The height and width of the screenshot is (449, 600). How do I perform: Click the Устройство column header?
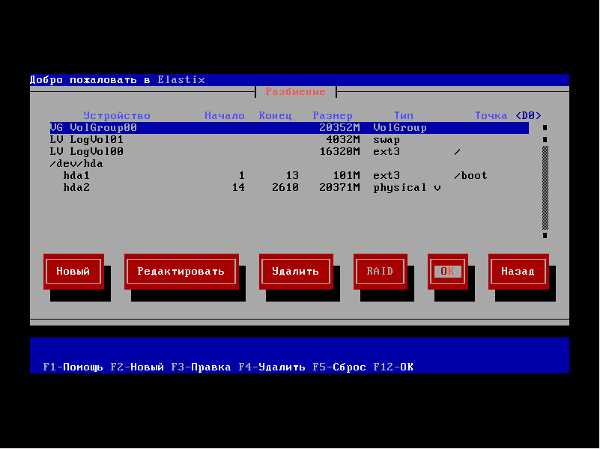point(116,116)
